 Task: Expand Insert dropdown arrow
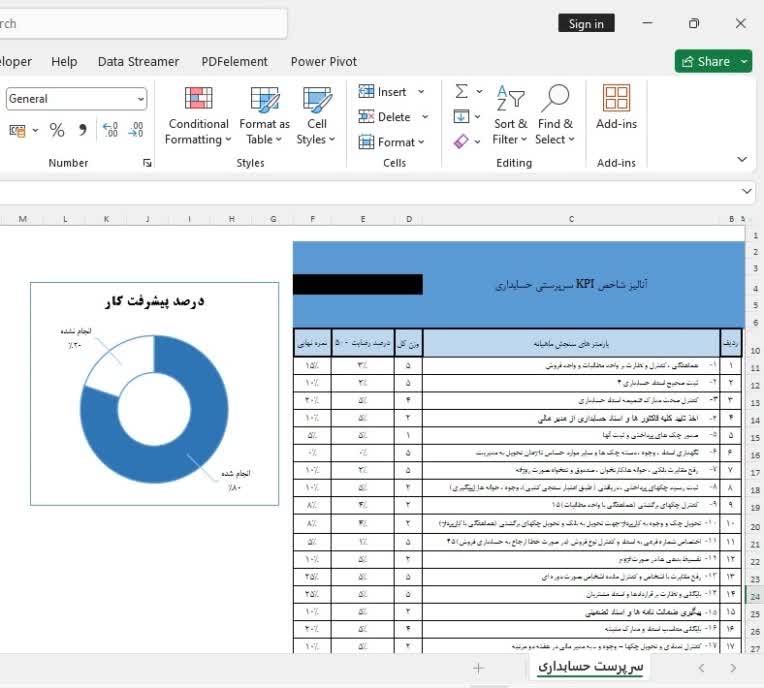pos(421,92)
